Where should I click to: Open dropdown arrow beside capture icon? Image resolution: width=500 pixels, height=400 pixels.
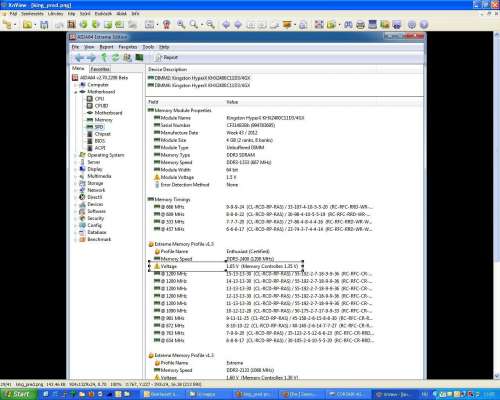click(157, 25)
